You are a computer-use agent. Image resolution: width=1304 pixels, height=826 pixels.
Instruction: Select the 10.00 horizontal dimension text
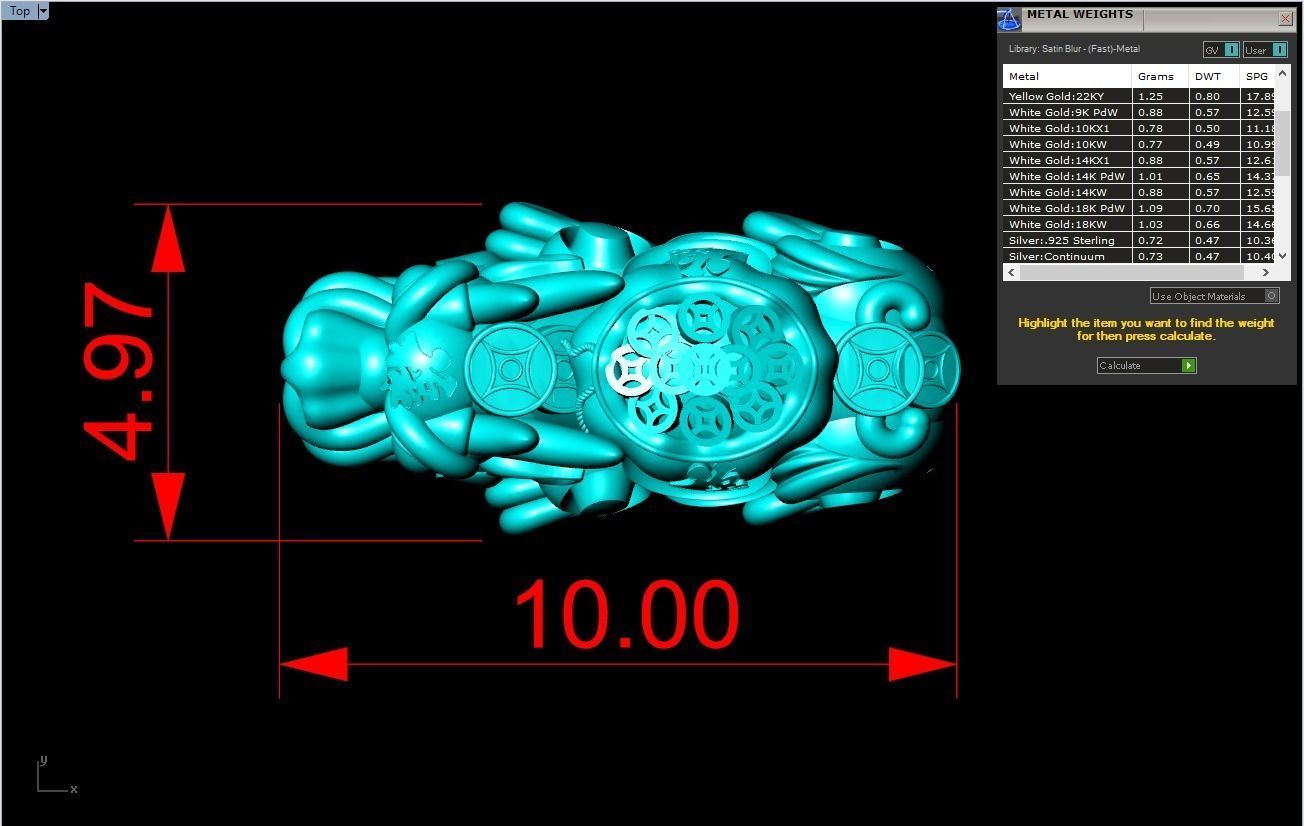click(x=626, y=614)
